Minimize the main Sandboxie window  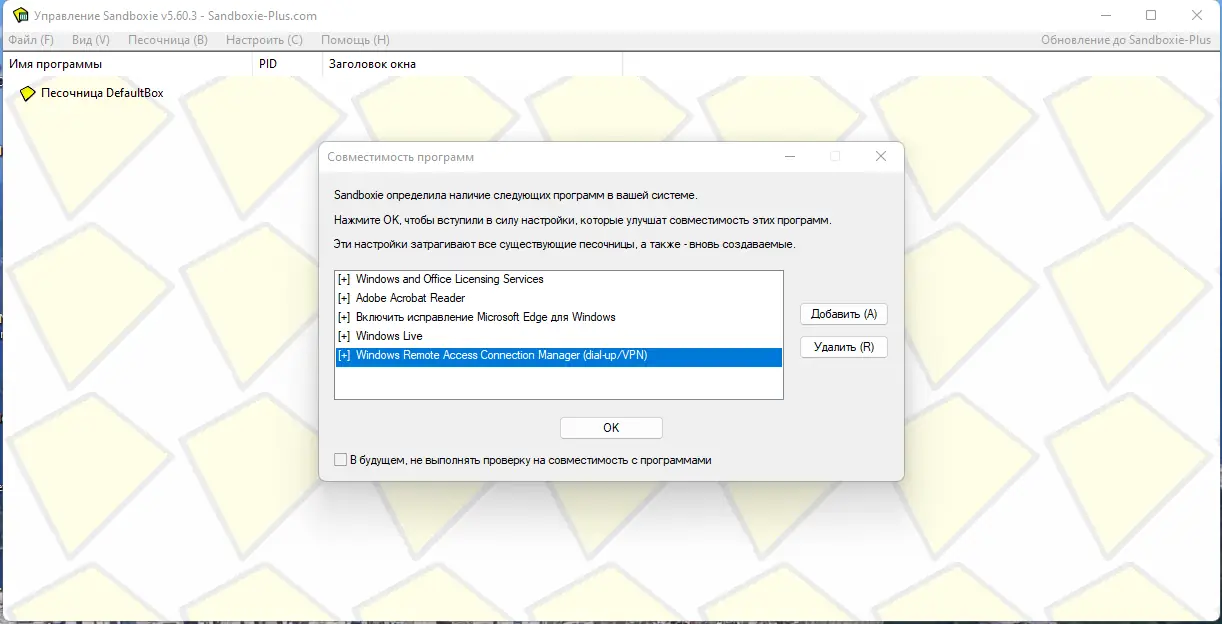point(1106,15)
